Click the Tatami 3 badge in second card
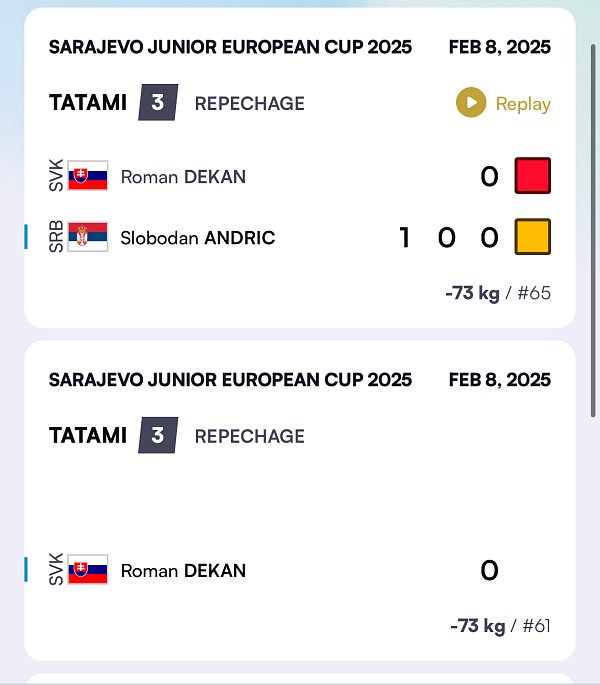This screenshot has height=685, width=600. click(158, 436)
